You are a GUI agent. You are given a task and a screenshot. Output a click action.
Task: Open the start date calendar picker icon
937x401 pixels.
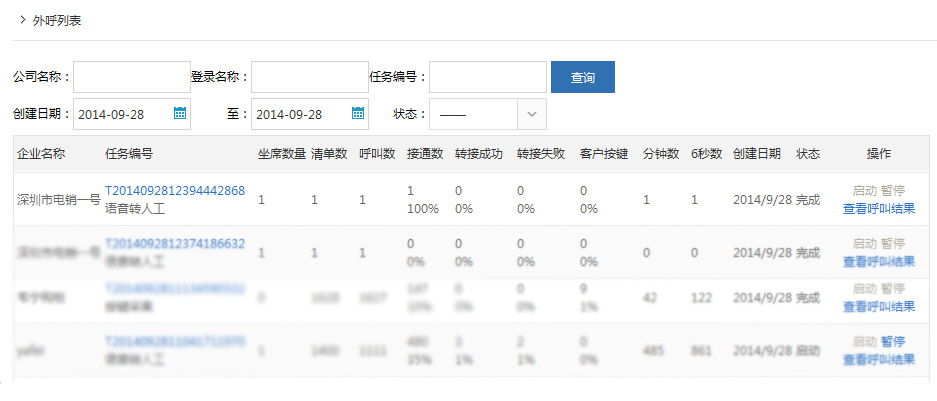click(180, 113)
